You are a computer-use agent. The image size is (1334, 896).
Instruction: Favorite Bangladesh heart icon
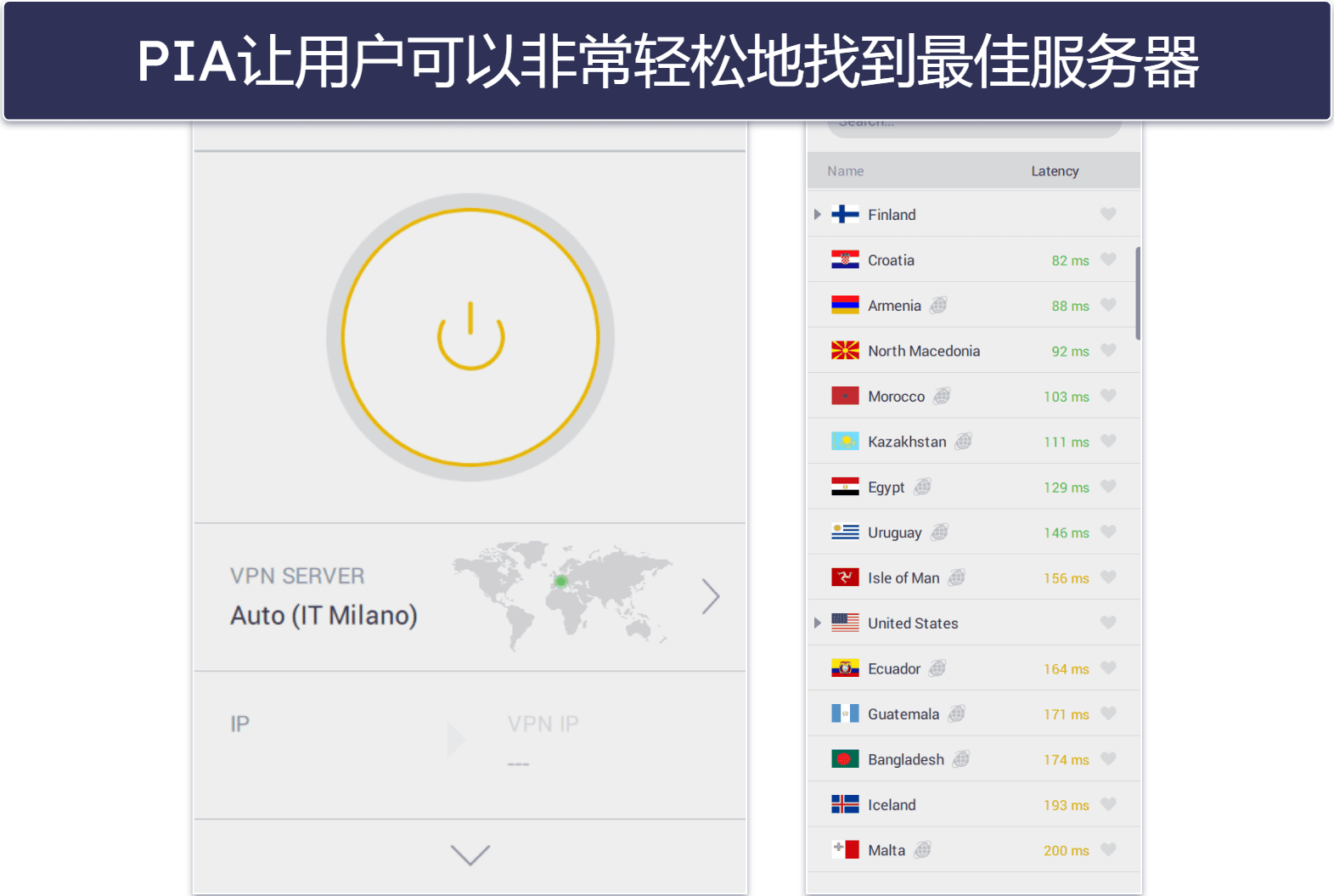coord(1108,759)
